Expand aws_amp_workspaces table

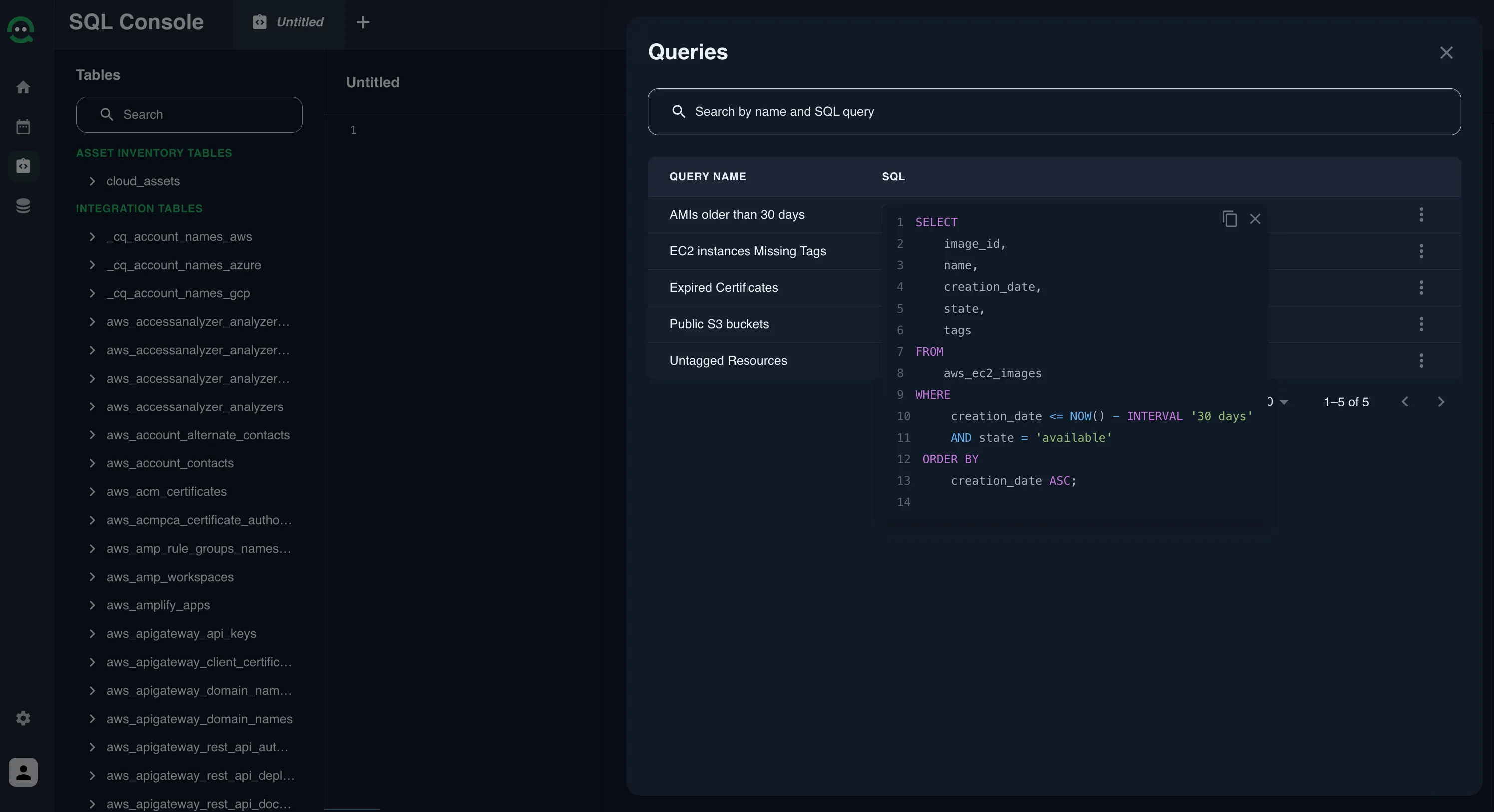tap(92, 577)
